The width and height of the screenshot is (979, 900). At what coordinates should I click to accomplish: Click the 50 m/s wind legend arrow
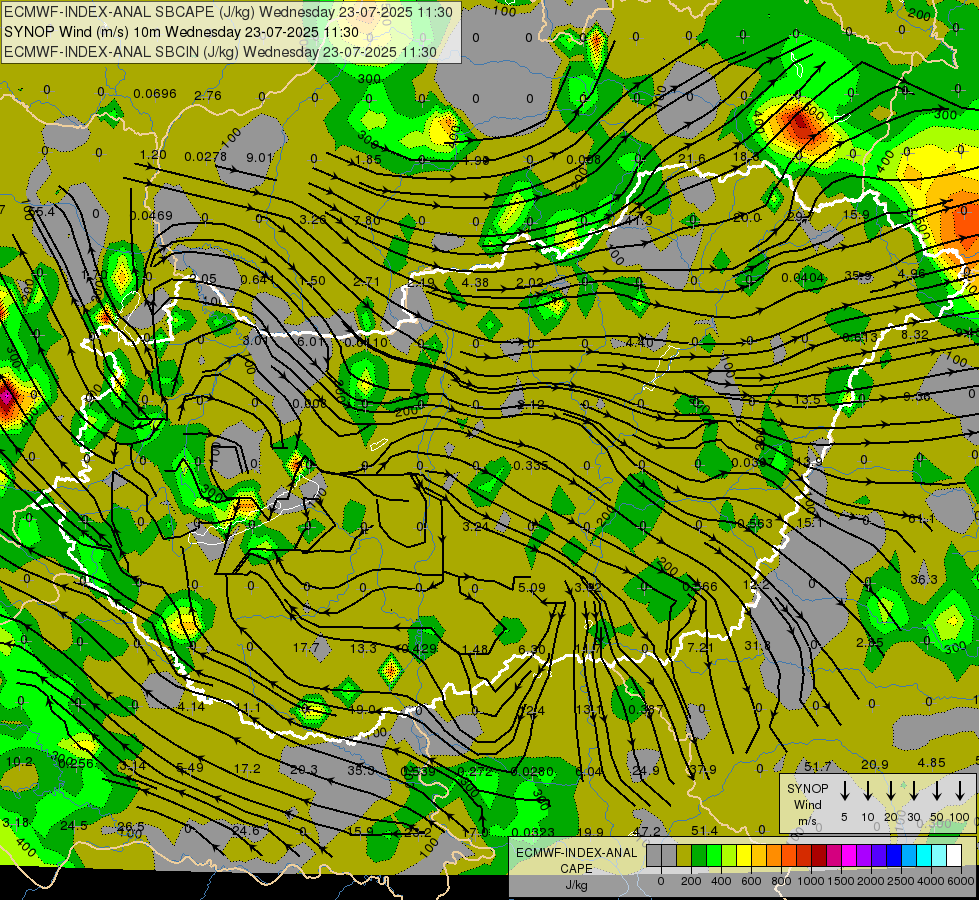click(x=937, y=791)
